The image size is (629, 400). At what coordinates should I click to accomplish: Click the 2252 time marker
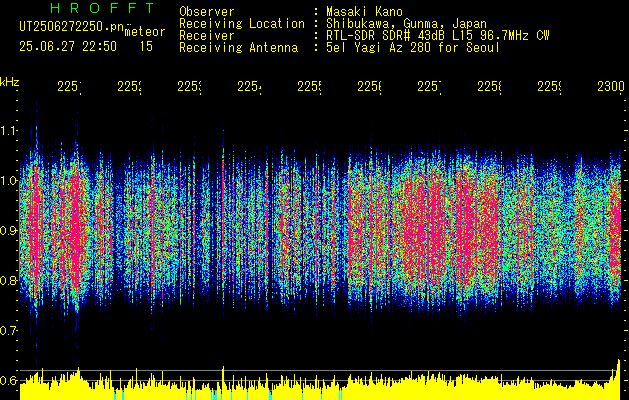[130, 86]
